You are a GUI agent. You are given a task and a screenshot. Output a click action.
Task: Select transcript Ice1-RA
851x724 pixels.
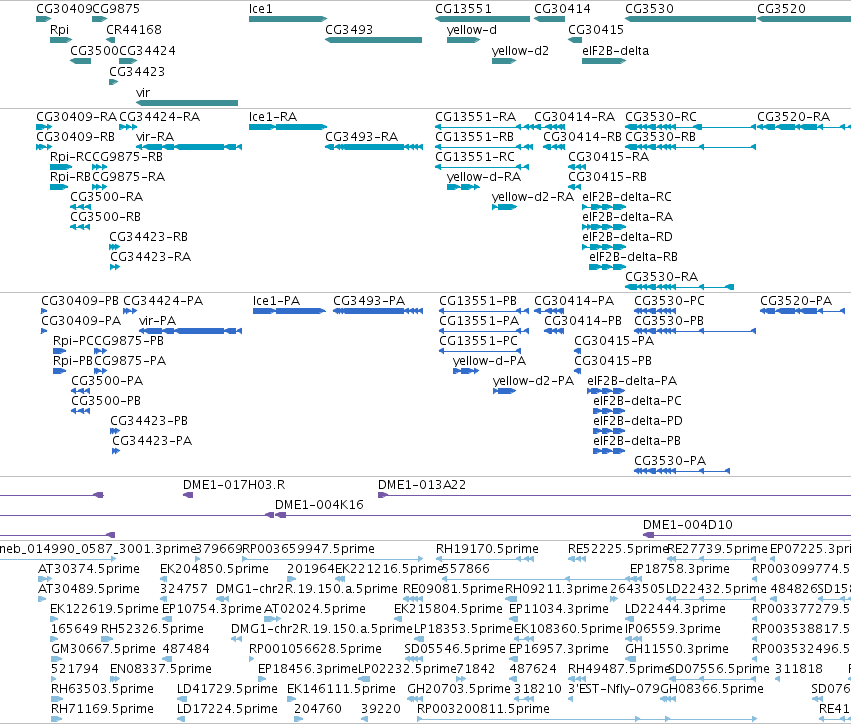click(x=288, y=127)
